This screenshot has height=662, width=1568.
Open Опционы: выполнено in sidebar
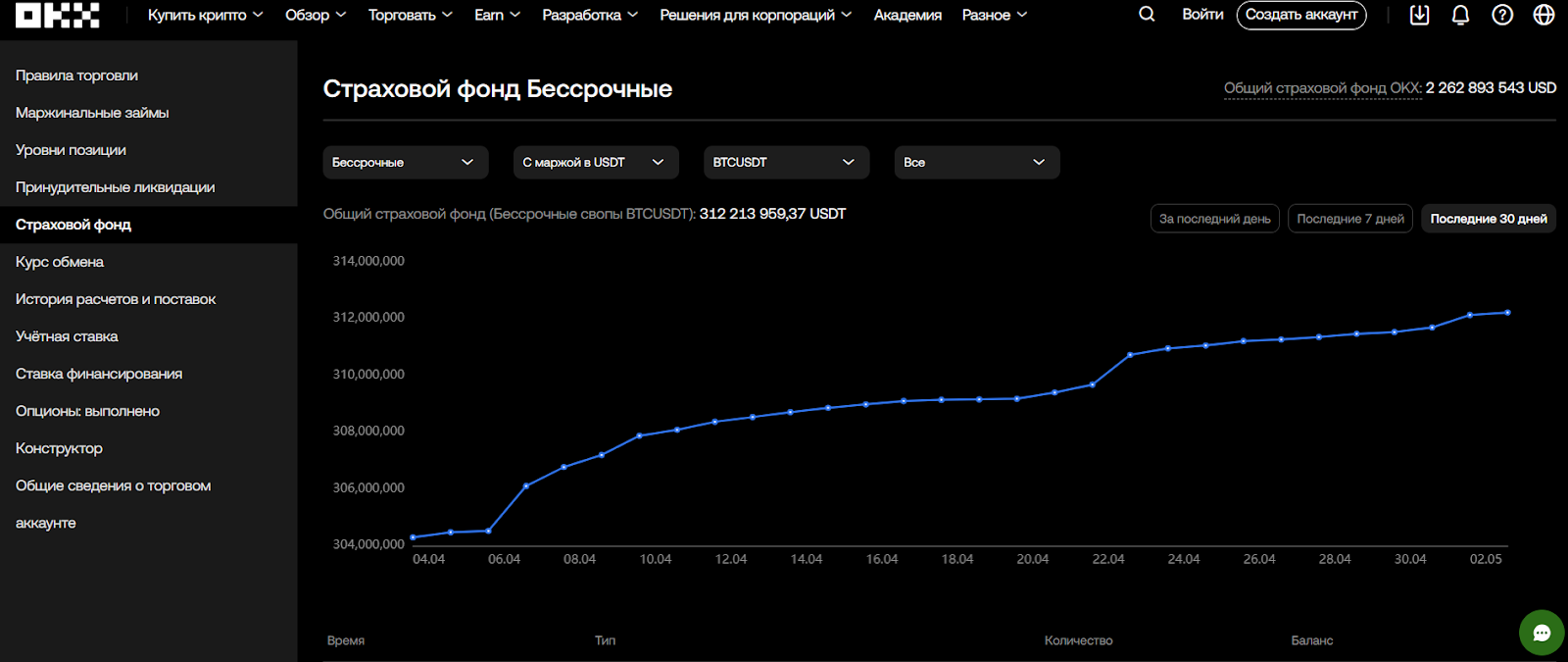(87, 411)
